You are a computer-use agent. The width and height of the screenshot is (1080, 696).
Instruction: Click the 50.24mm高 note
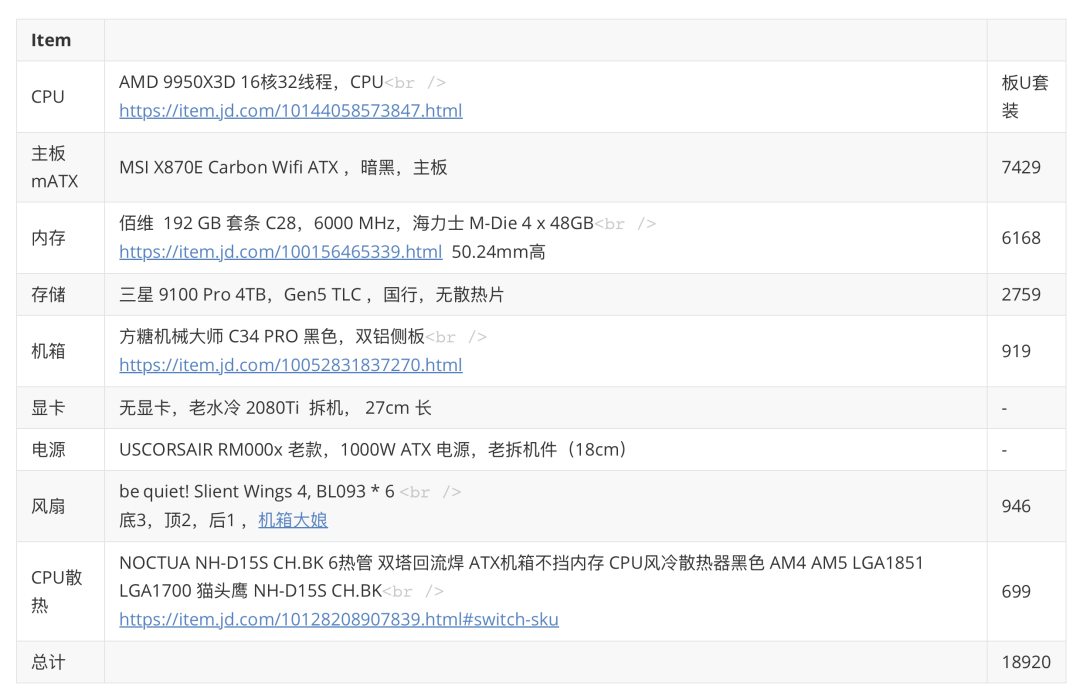coord(499,252)
